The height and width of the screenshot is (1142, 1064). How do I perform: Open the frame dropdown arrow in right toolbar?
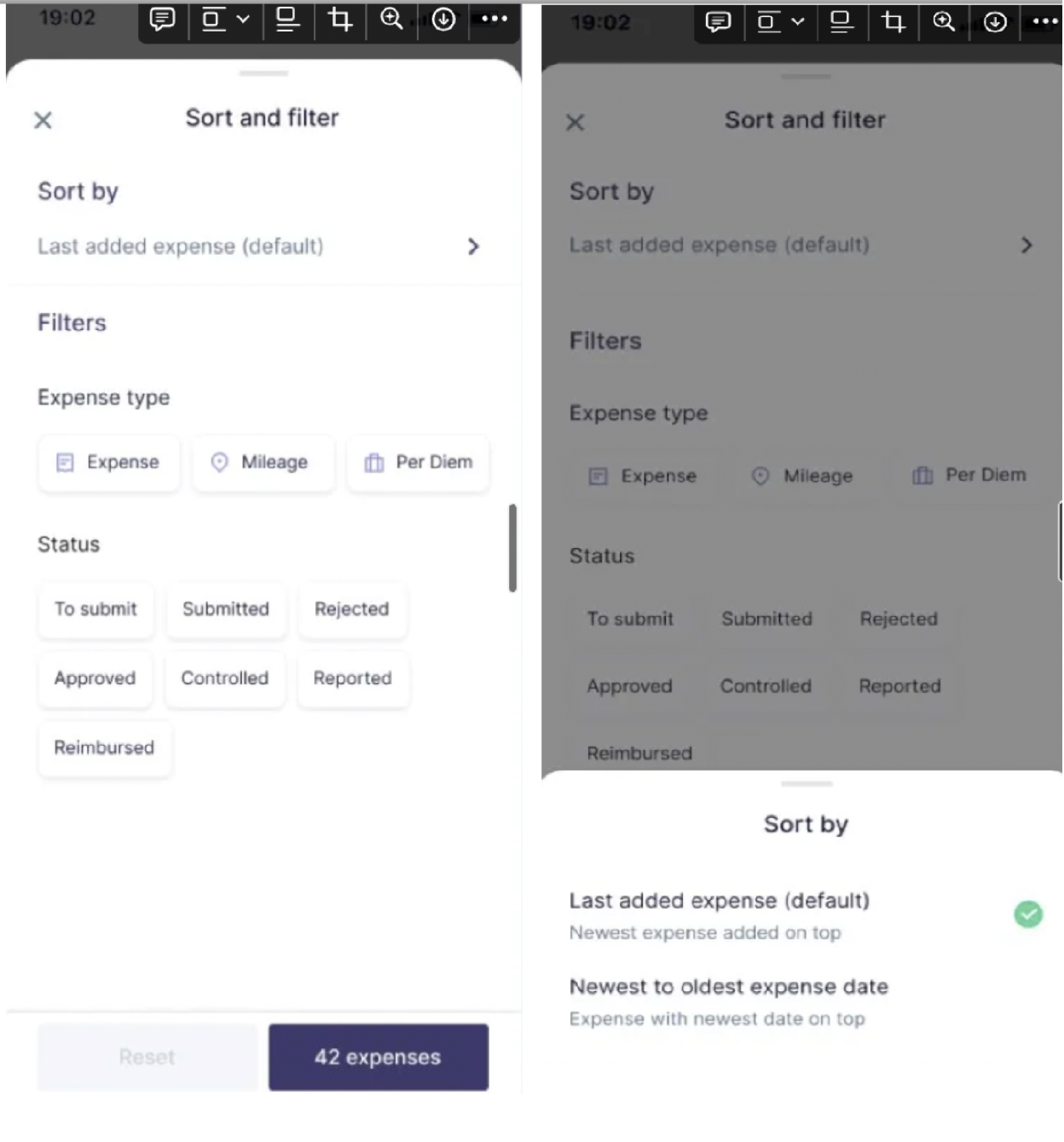tap(797, 21)
